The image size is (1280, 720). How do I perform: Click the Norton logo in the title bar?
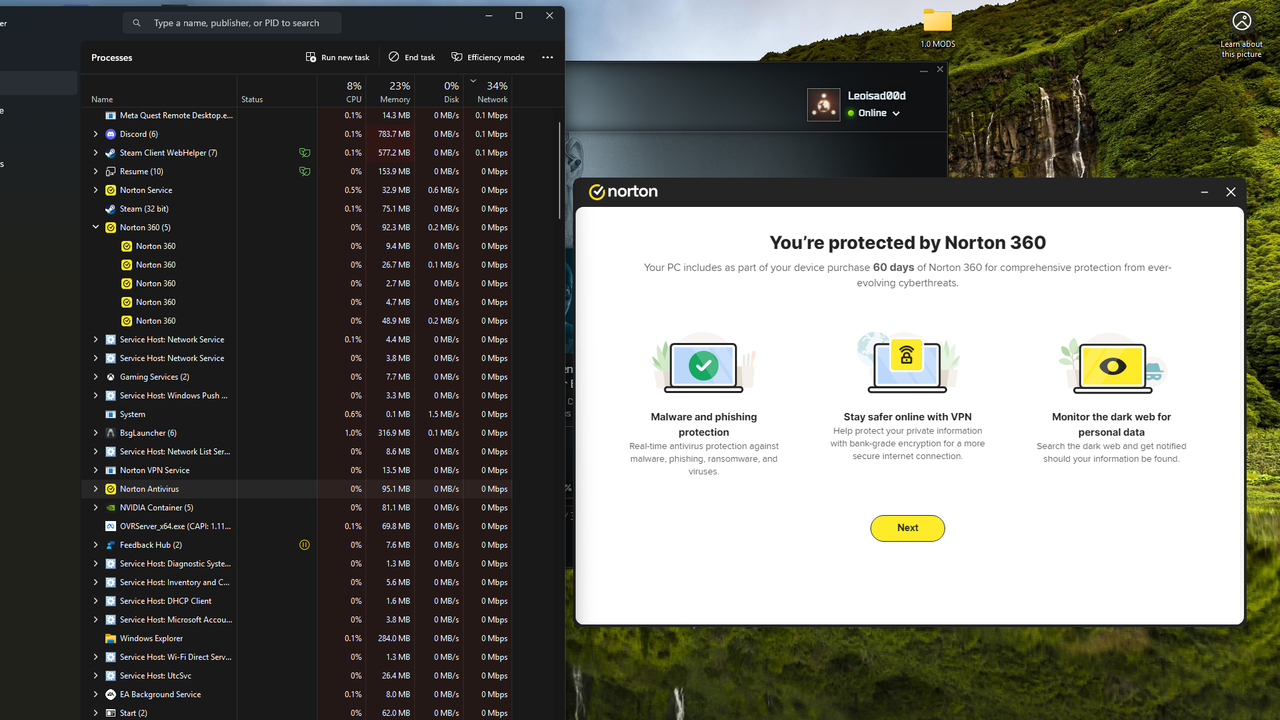[x=623, y=192]
